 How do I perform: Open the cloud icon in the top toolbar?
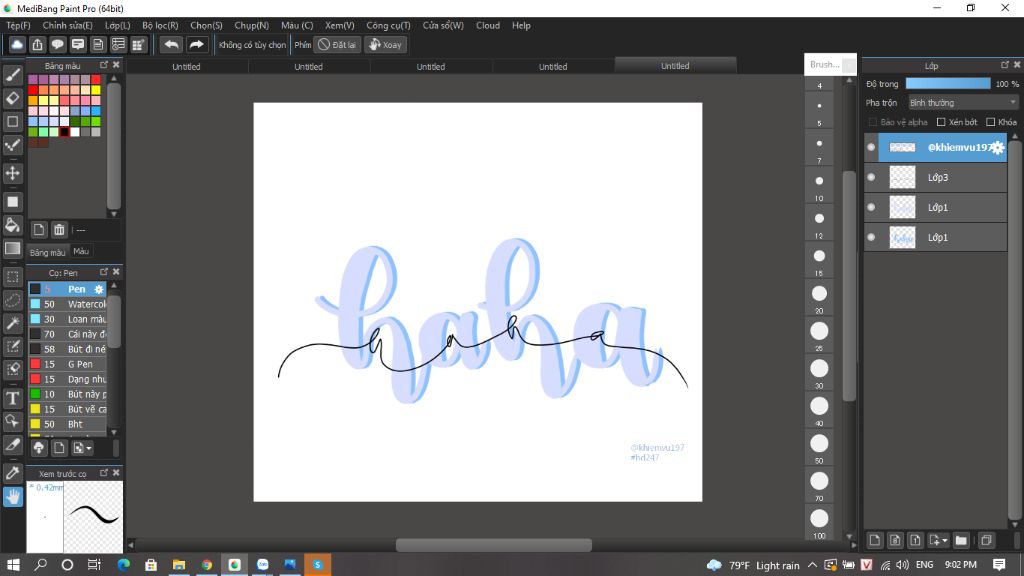pyautogui.click(x=17, y=44)
